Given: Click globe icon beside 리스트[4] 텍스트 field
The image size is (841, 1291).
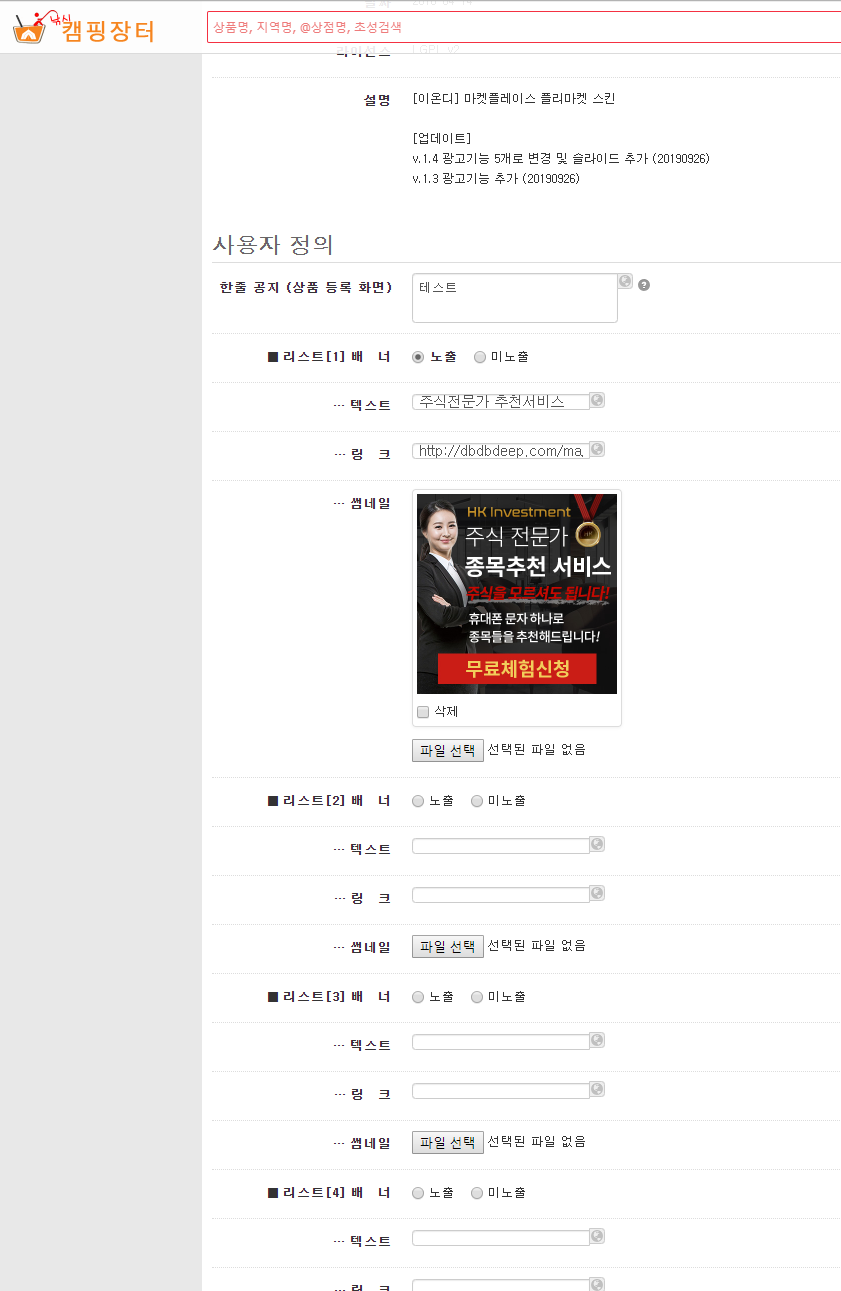Looking at the screenshot, I should pos(597,1236).
